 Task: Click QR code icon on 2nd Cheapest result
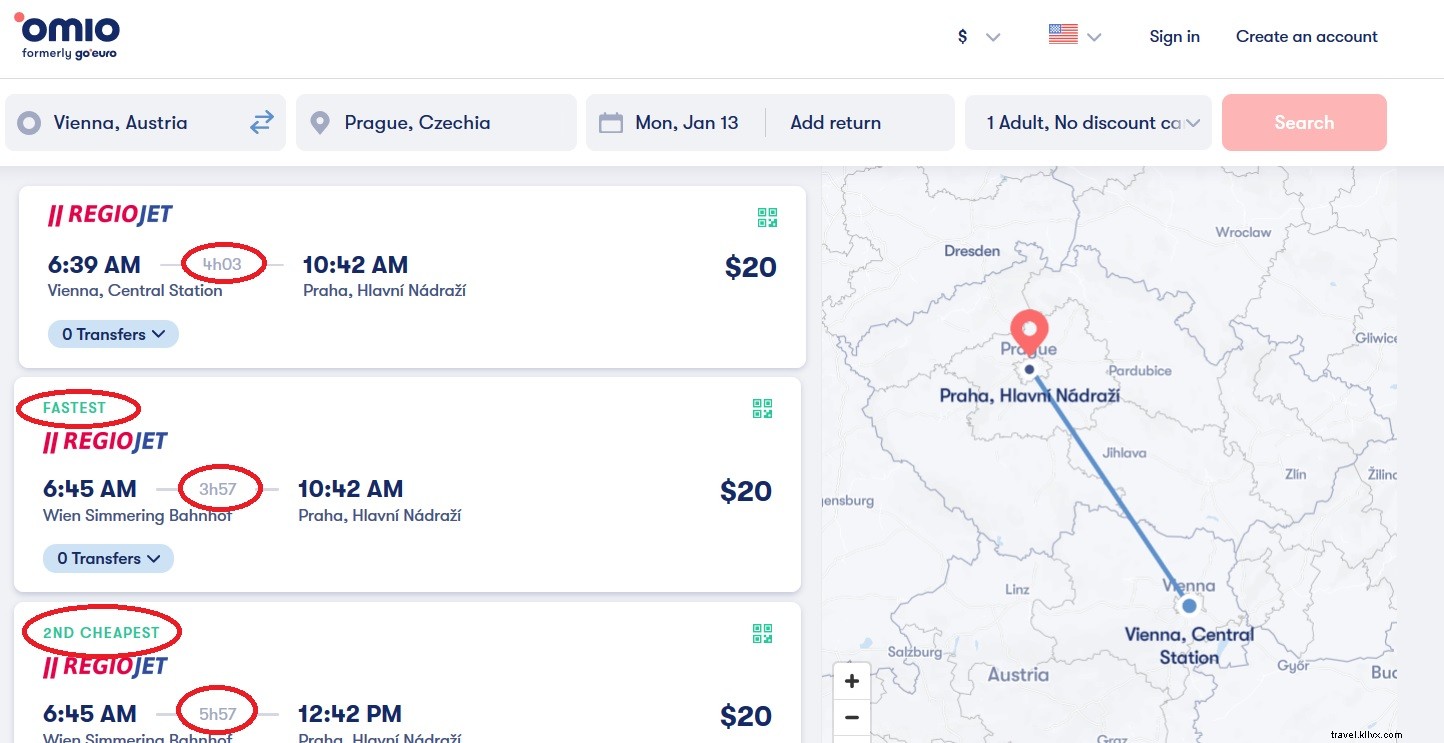pyautogui.click(x=762, y=633)
